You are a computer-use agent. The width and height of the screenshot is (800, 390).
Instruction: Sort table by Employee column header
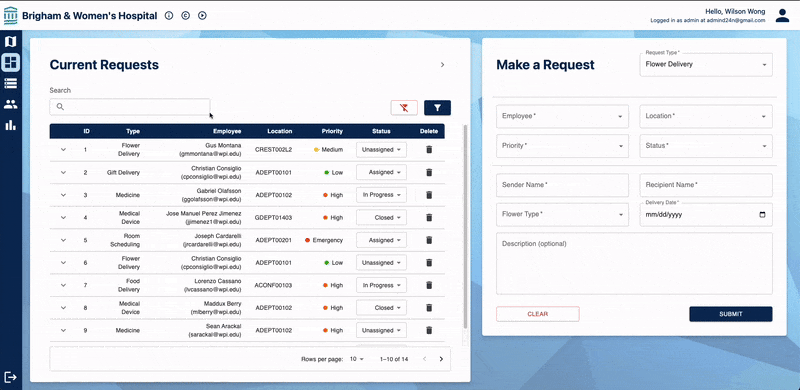[x=227, y=131]
